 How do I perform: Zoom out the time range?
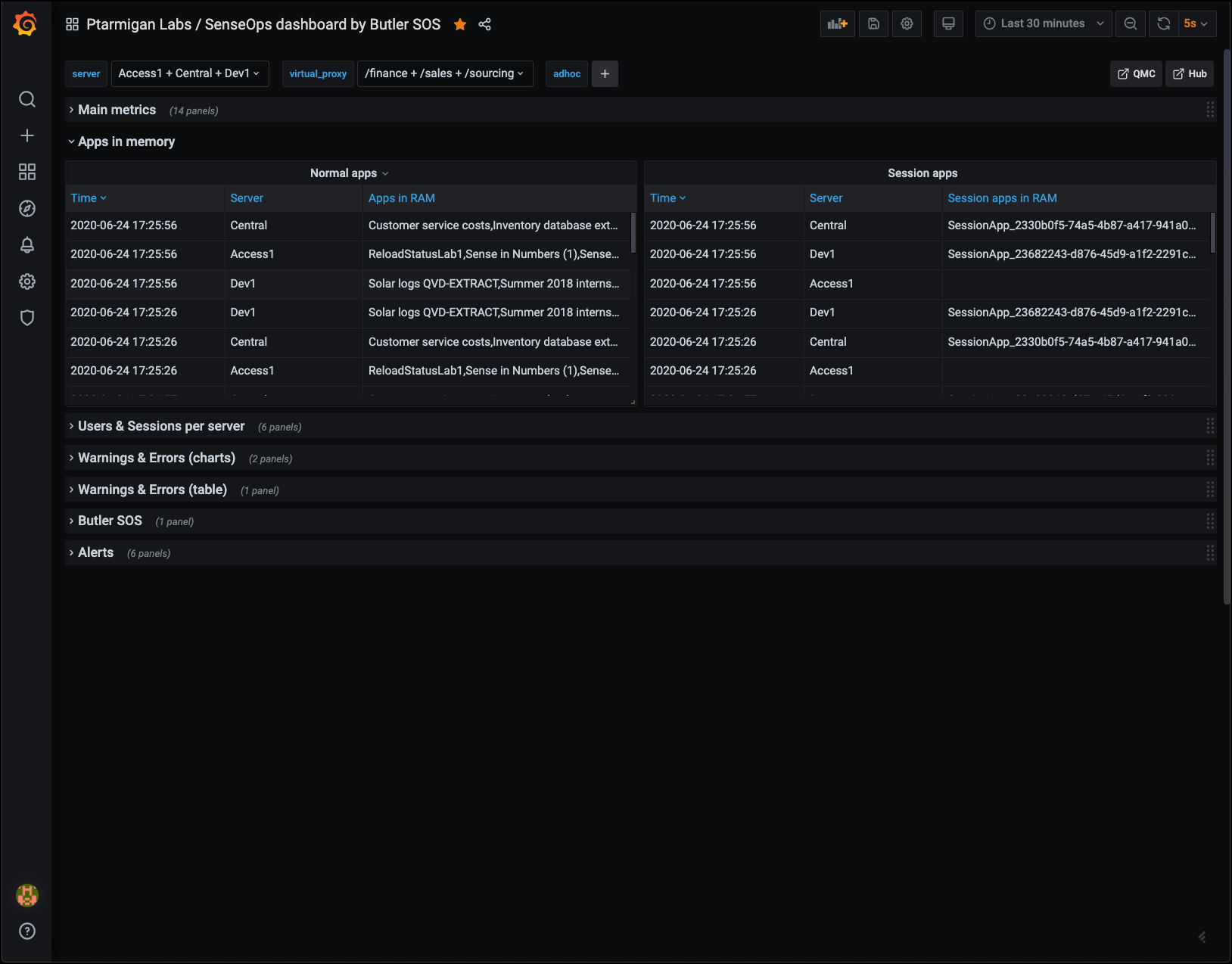1130,23
